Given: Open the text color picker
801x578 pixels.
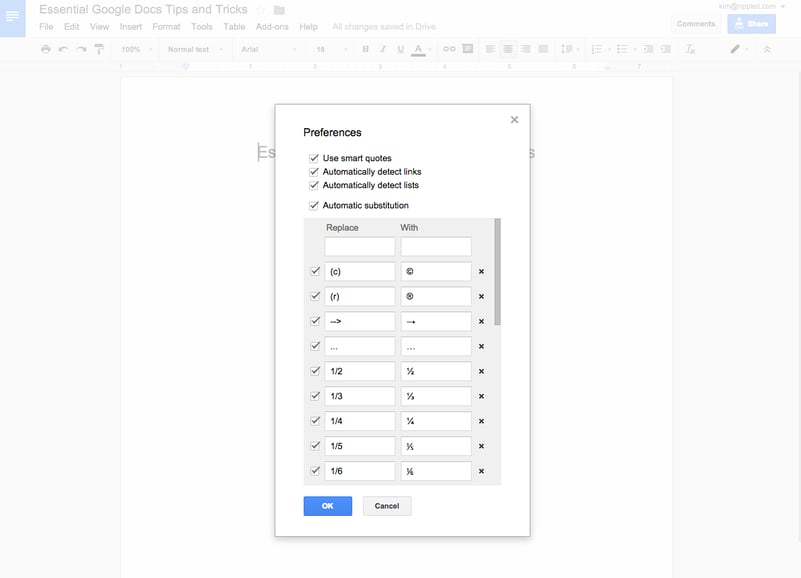Looking at the screenshot, I should pyautogui.click(x=418, y=50).
